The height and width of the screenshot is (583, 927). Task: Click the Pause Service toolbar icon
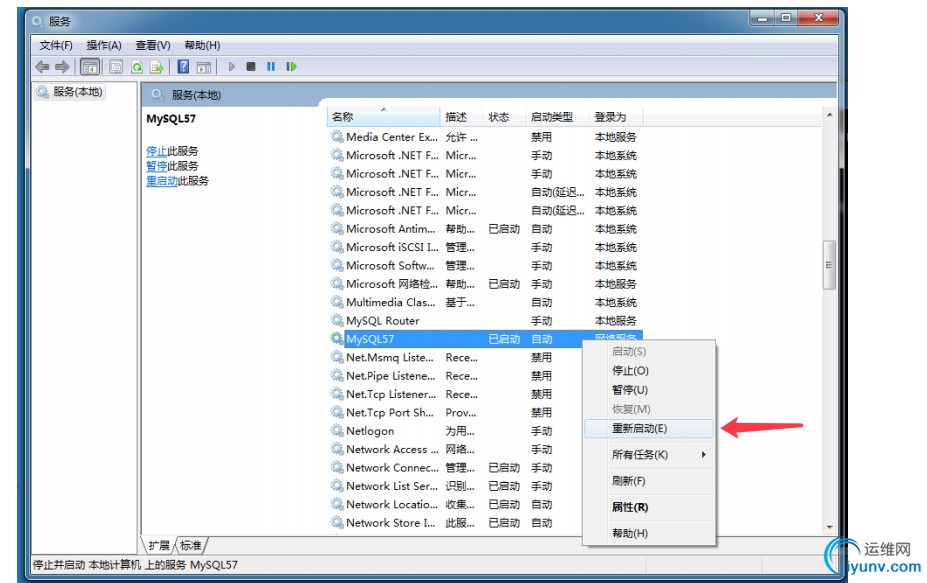tap(271, 67)
